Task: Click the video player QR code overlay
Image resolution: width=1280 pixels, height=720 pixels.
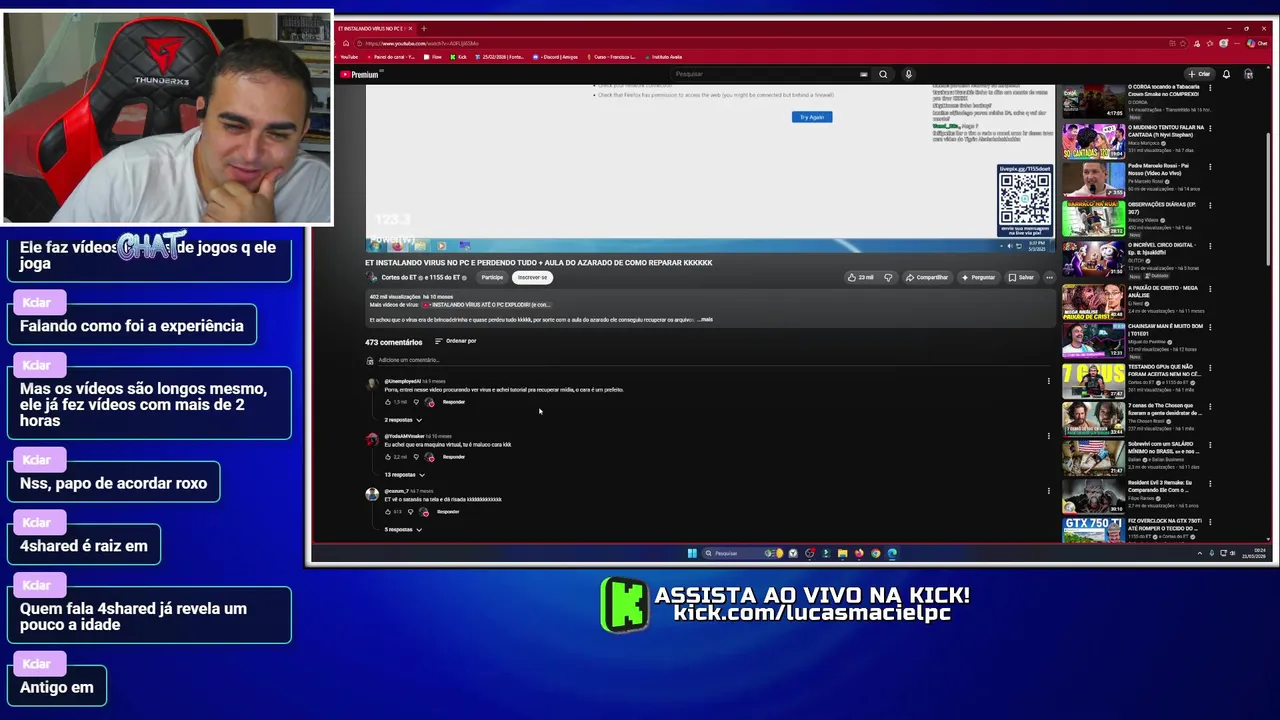Action: [1025, 200]
